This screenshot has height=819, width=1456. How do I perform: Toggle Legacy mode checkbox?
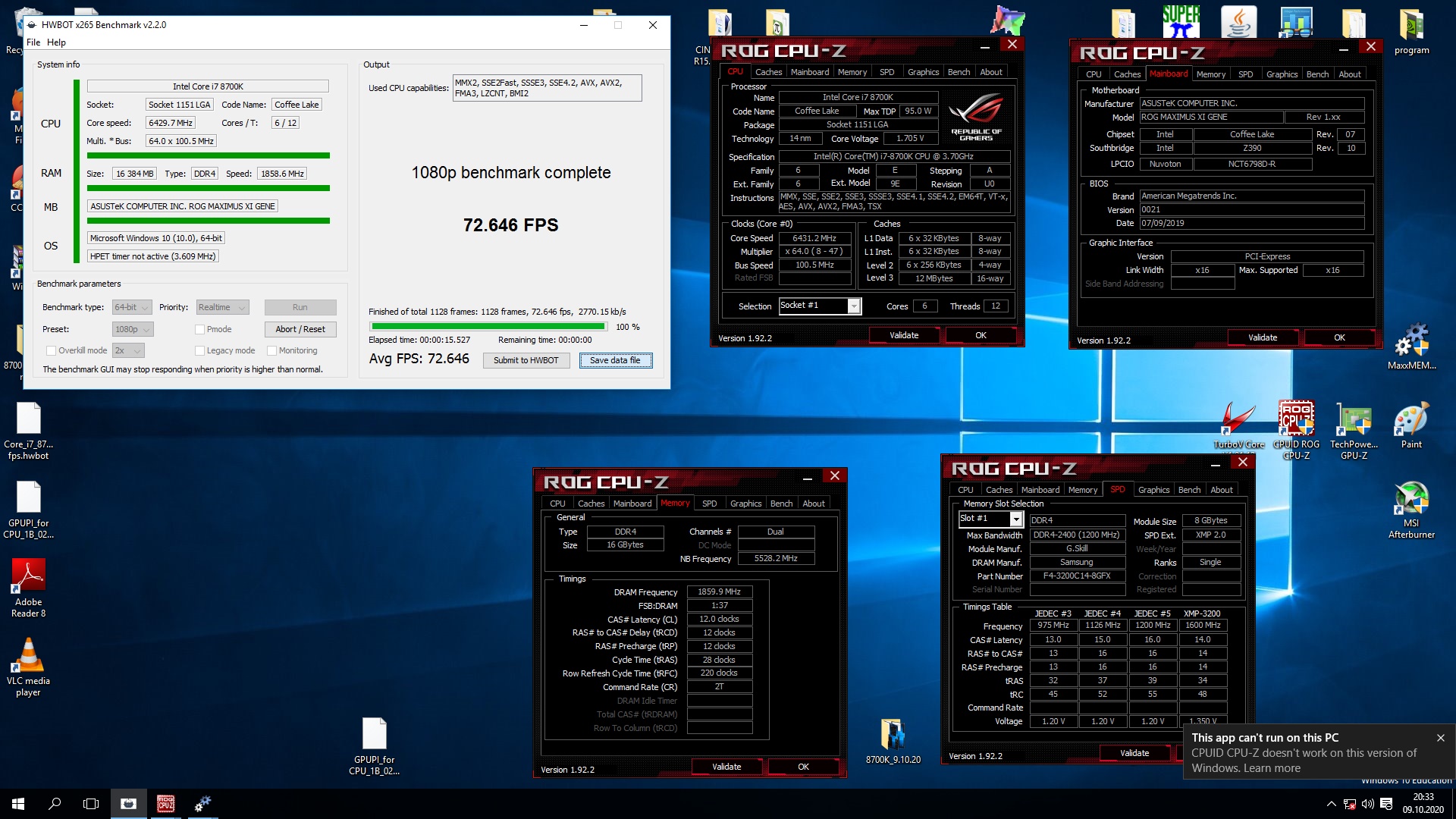click(199, 350)
